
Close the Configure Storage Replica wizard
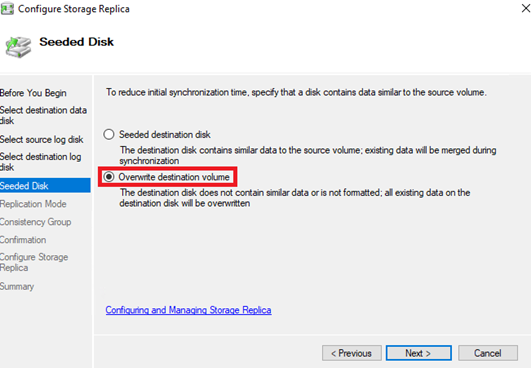[x=525, y=8]
